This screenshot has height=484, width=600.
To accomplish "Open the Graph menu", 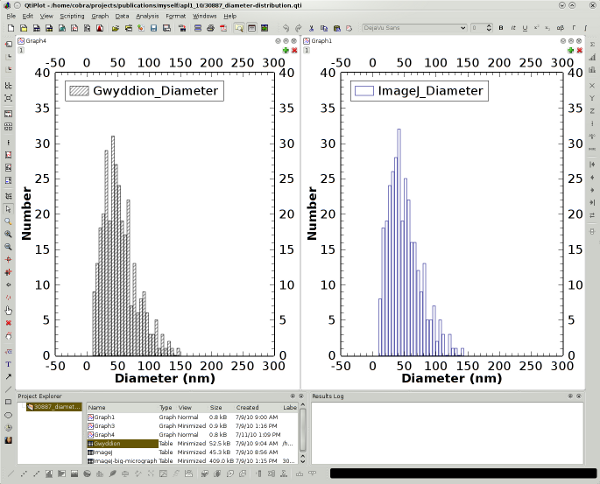I will (x=100, y=16).
